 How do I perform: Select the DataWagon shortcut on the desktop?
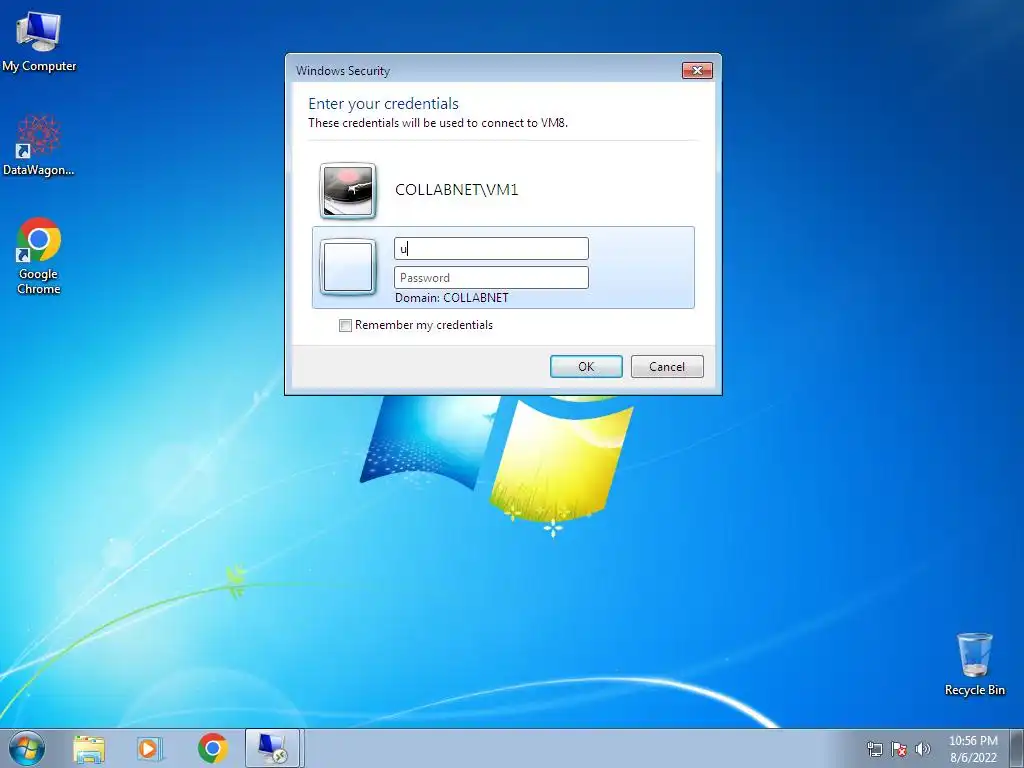[x=39, y=146]
